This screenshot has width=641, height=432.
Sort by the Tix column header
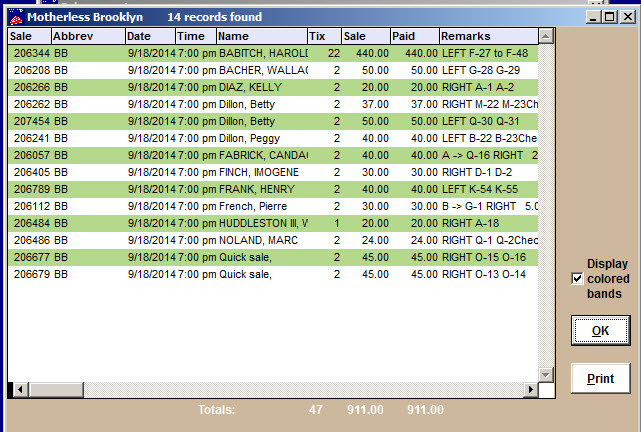(x=324, y=36)
